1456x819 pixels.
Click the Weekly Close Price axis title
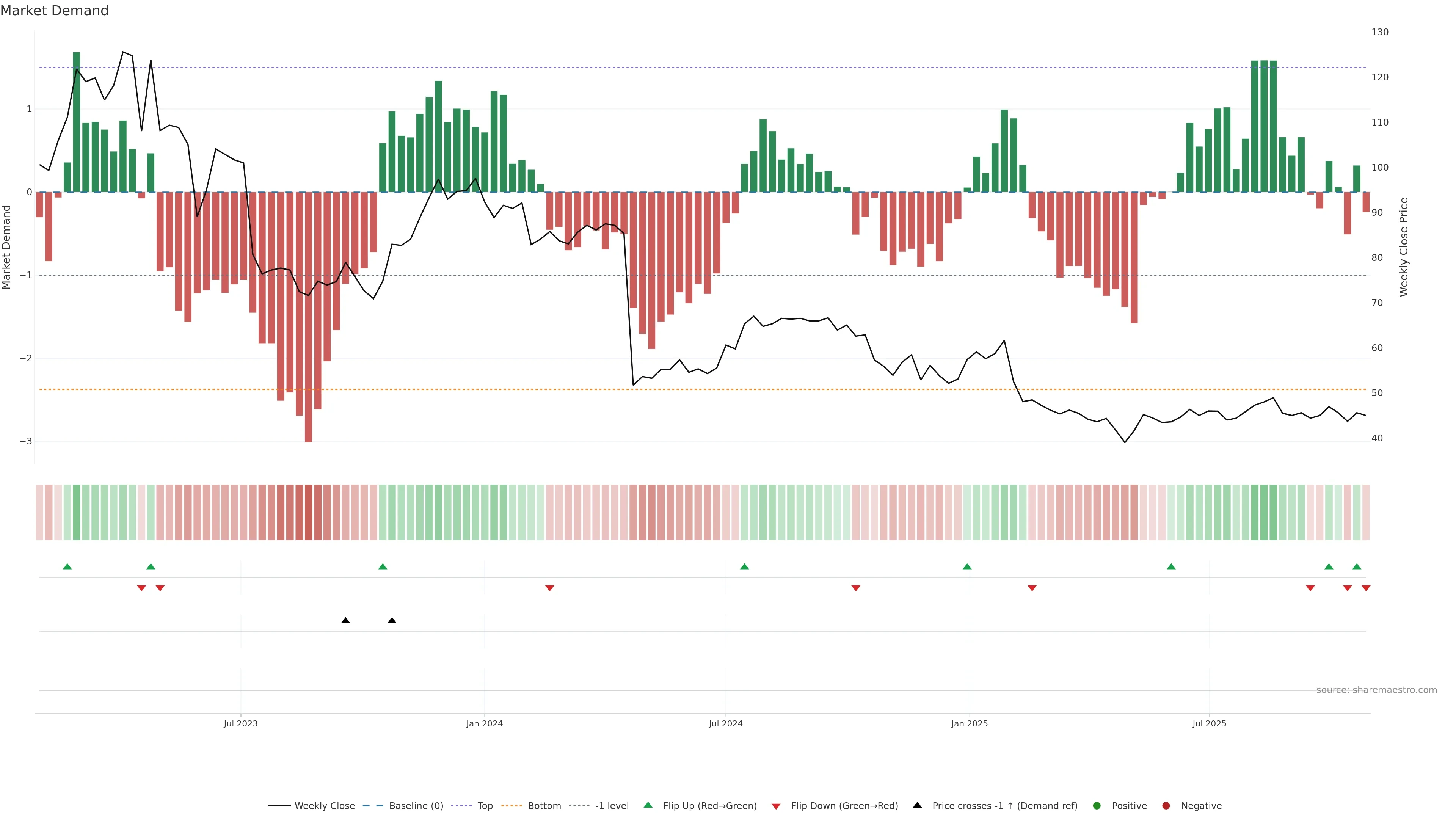1403,247
